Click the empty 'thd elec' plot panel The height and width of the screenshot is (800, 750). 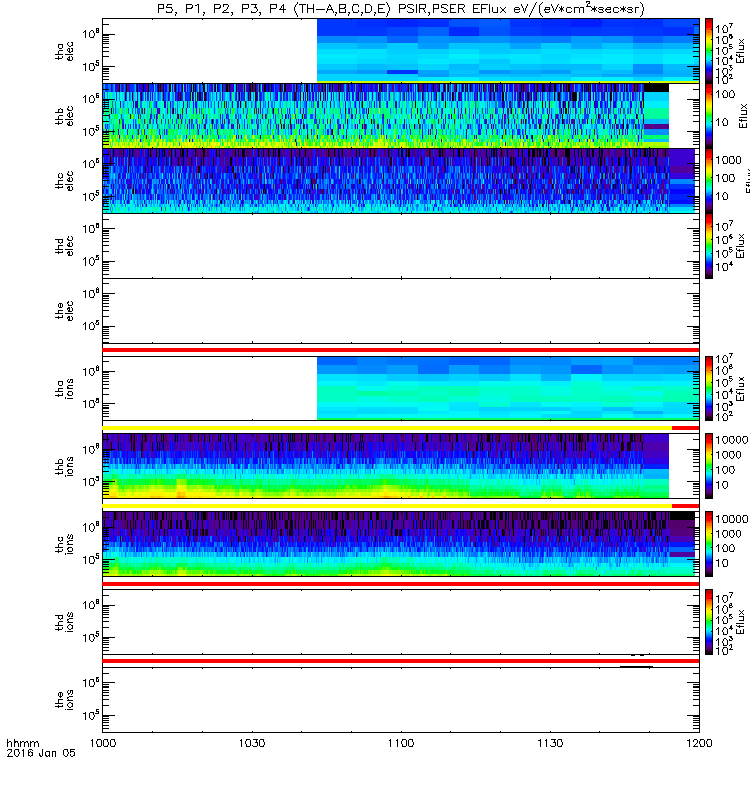tap(401, 246)
